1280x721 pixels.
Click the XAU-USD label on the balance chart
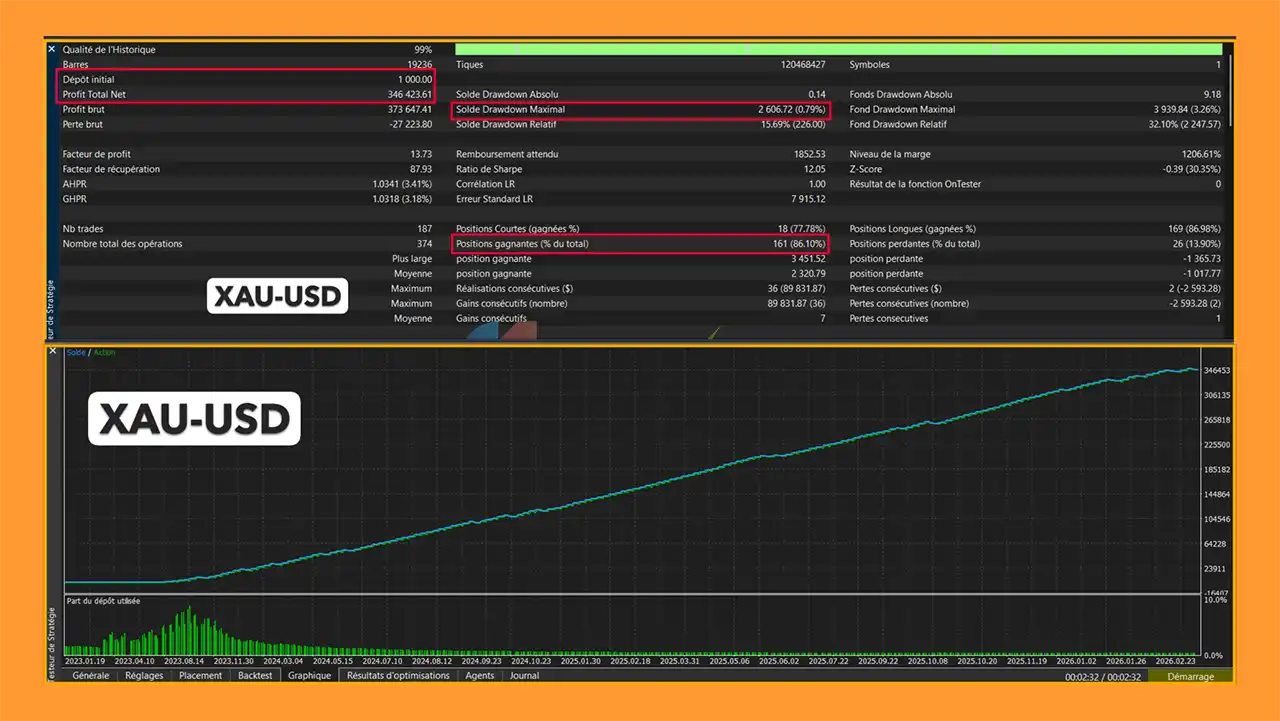(195, 418)
